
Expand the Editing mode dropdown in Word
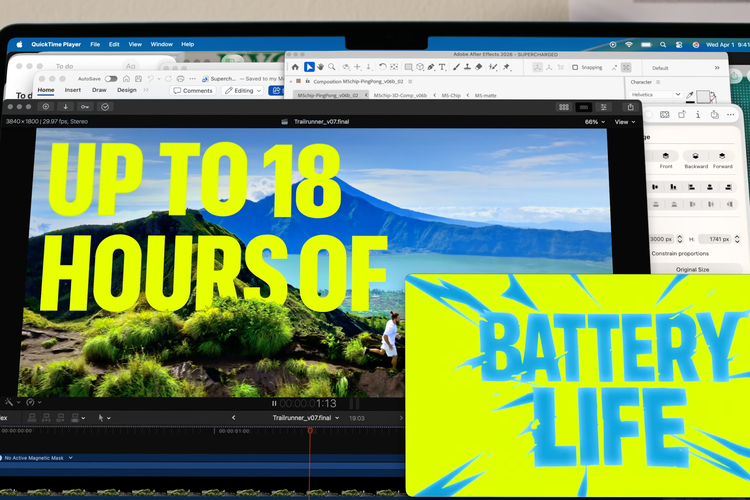click(243, 90)
